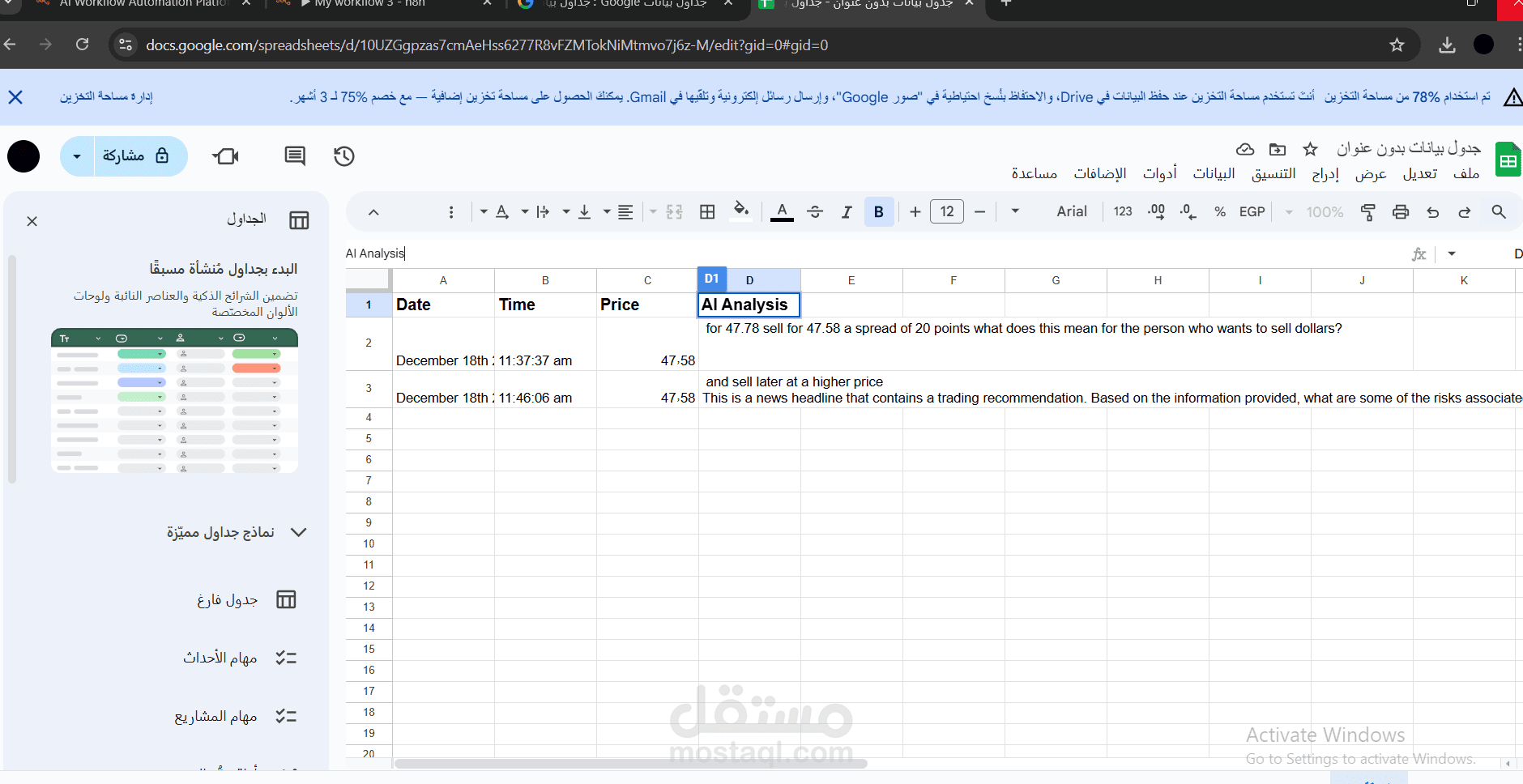Viewport: 1523px width, 784px height.
Task: Open the three-dot more options in toolbar
Action: [x=451, y=212]
